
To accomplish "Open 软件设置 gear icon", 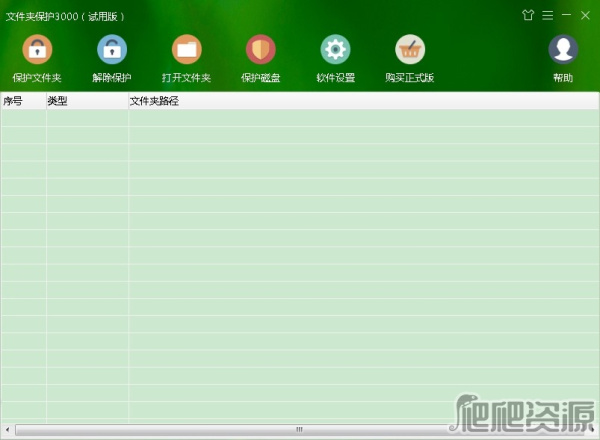I will coord(335,49).
